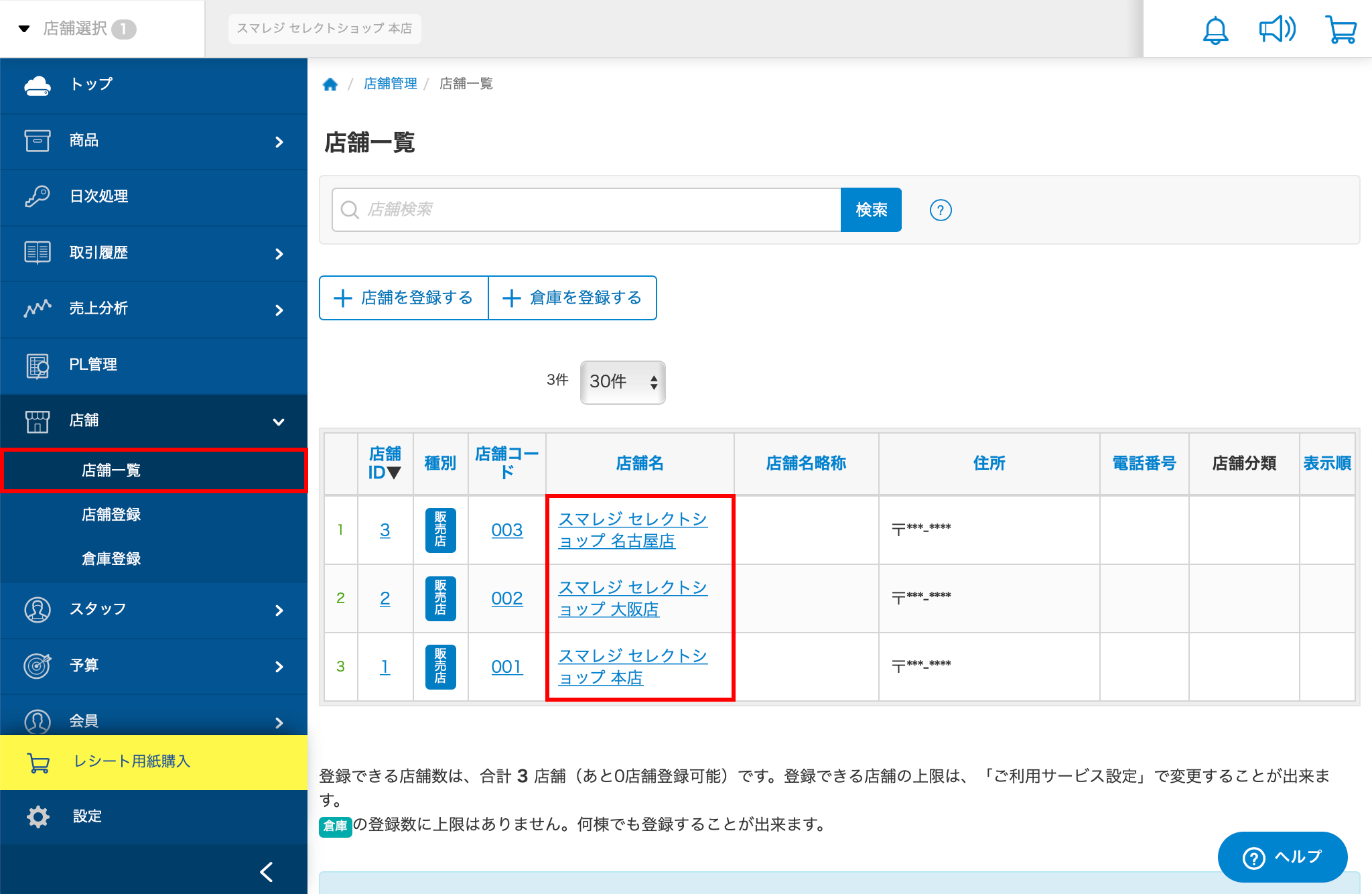Click the home icon in breadcrumb

click(330, 84)
